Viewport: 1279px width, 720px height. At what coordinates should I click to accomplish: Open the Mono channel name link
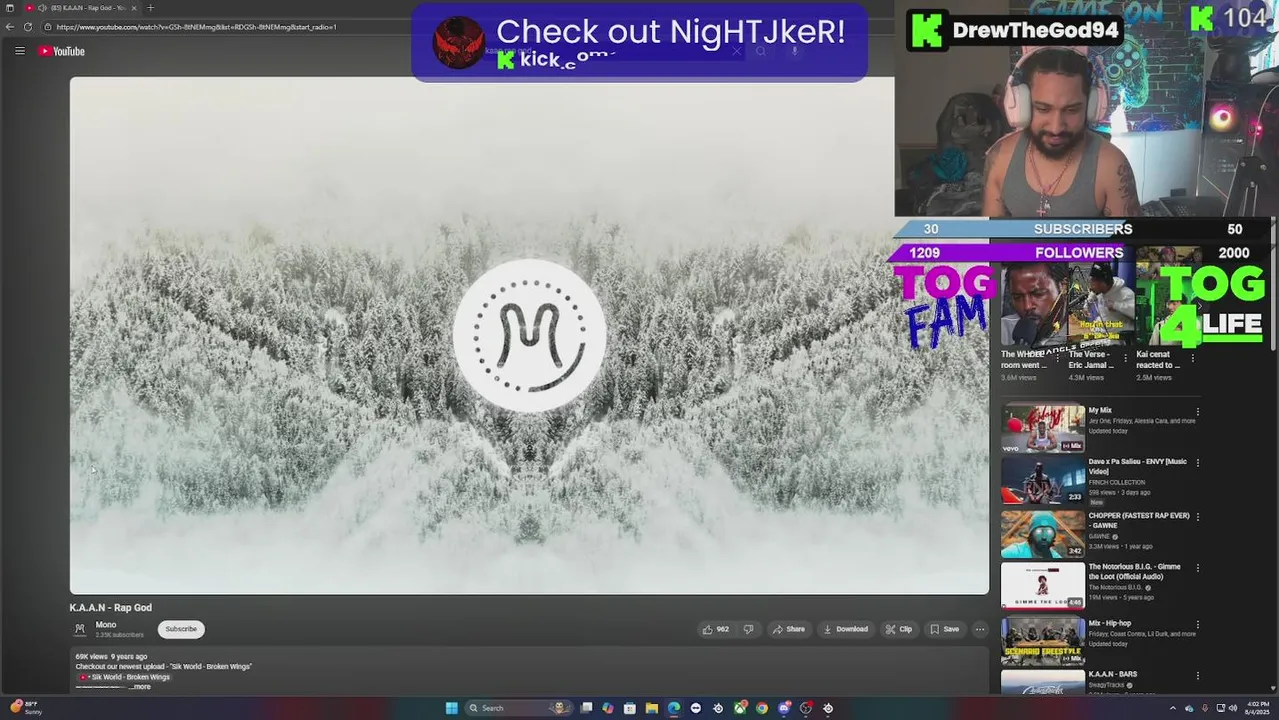[105, 625]
